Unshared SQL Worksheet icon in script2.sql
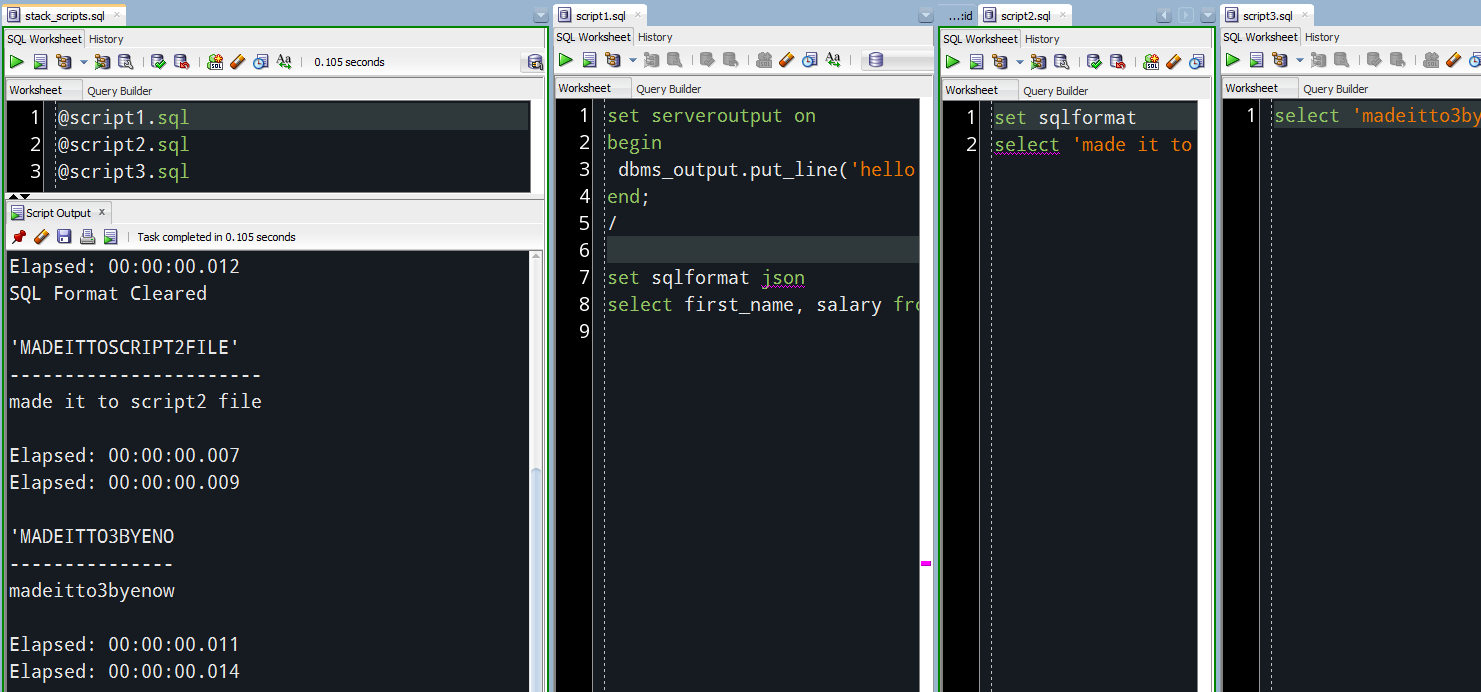Viewport: 1481px width, 692px height. point(1151,62)
